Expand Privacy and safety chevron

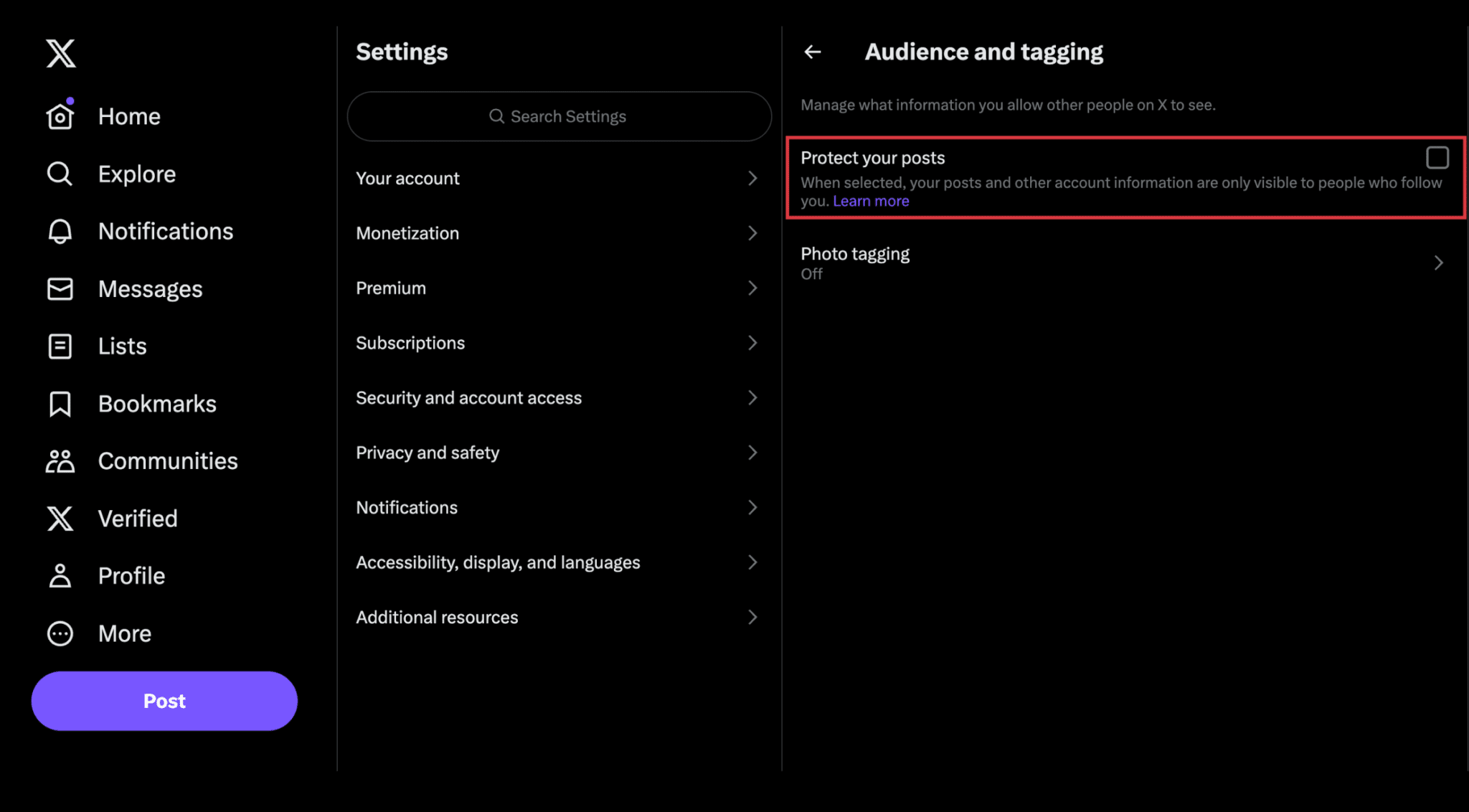tap(752, 453)
